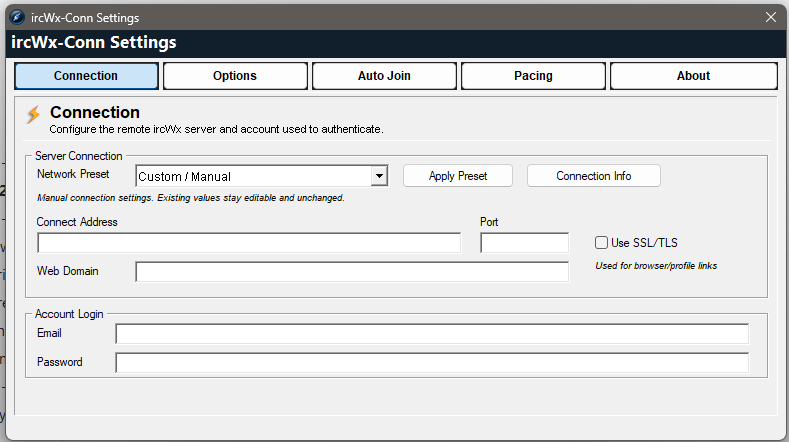
Task: Close the ircWx-Conn Settings window
Action: pos(770,17)
